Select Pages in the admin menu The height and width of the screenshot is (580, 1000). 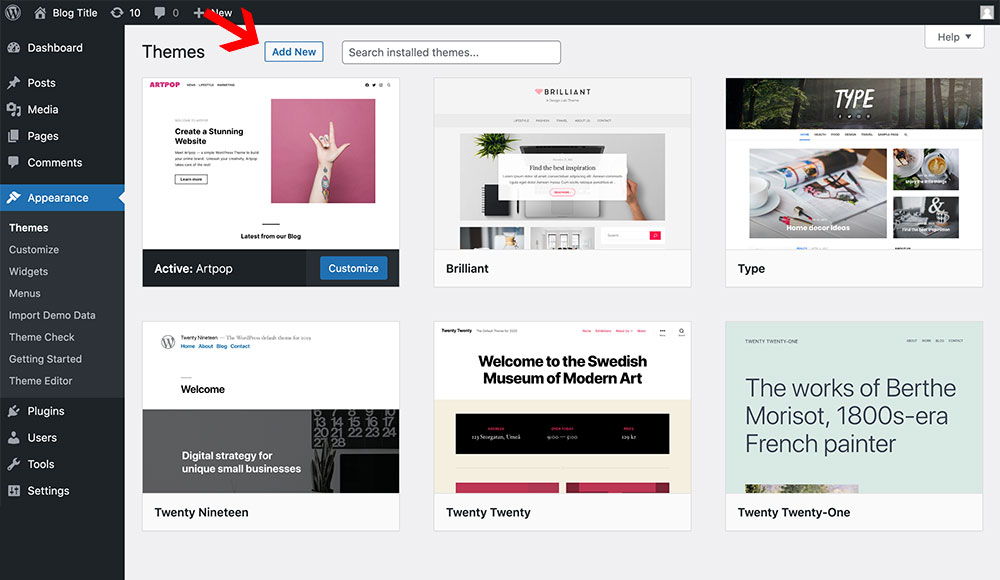(43, 136)
